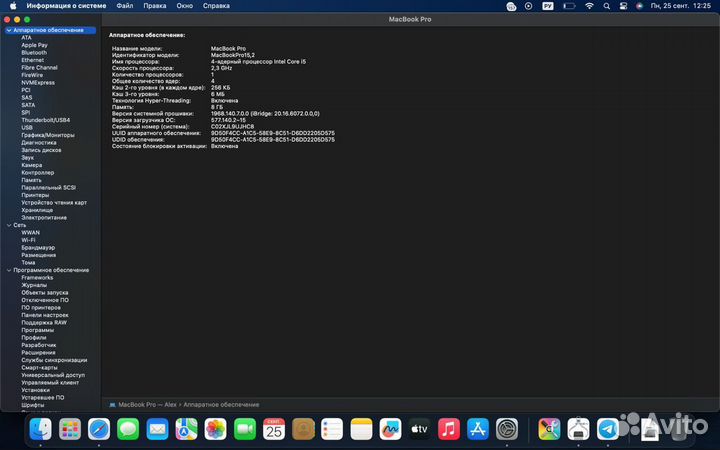Click MacBook Pro — Alex in path bar

coord(147,405)
